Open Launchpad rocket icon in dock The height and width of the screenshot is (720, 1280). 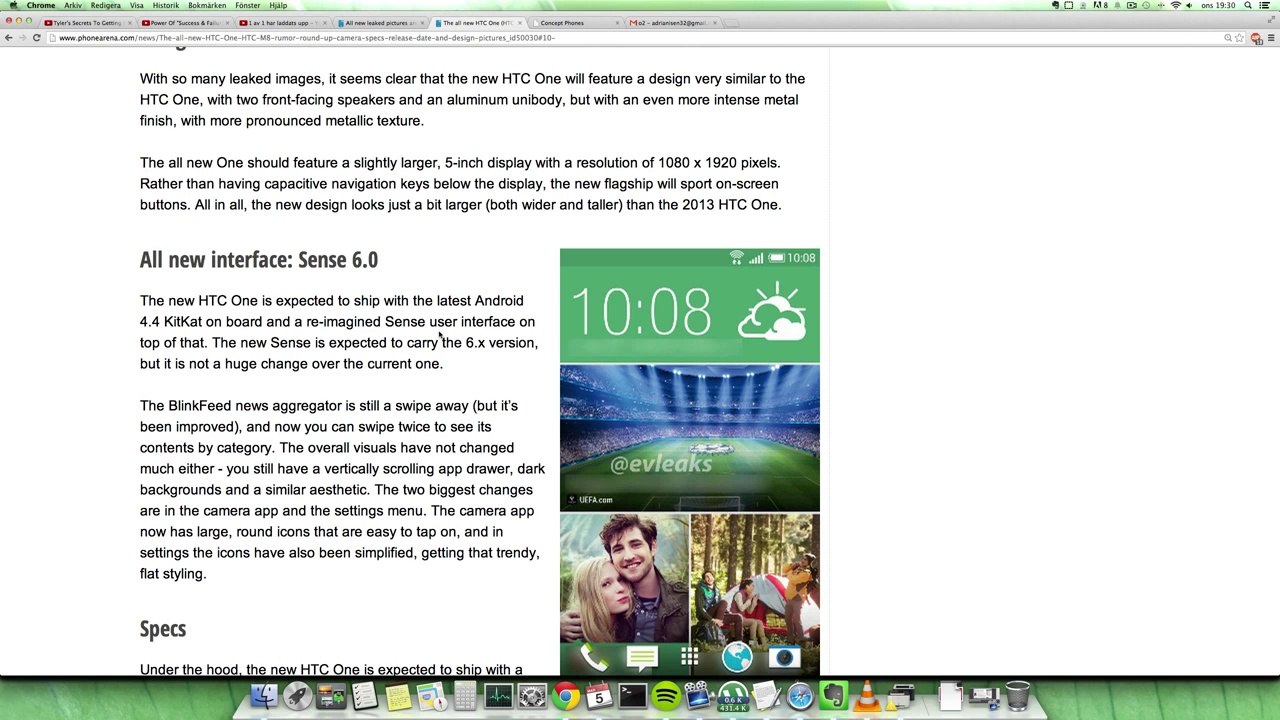(298, 695)
